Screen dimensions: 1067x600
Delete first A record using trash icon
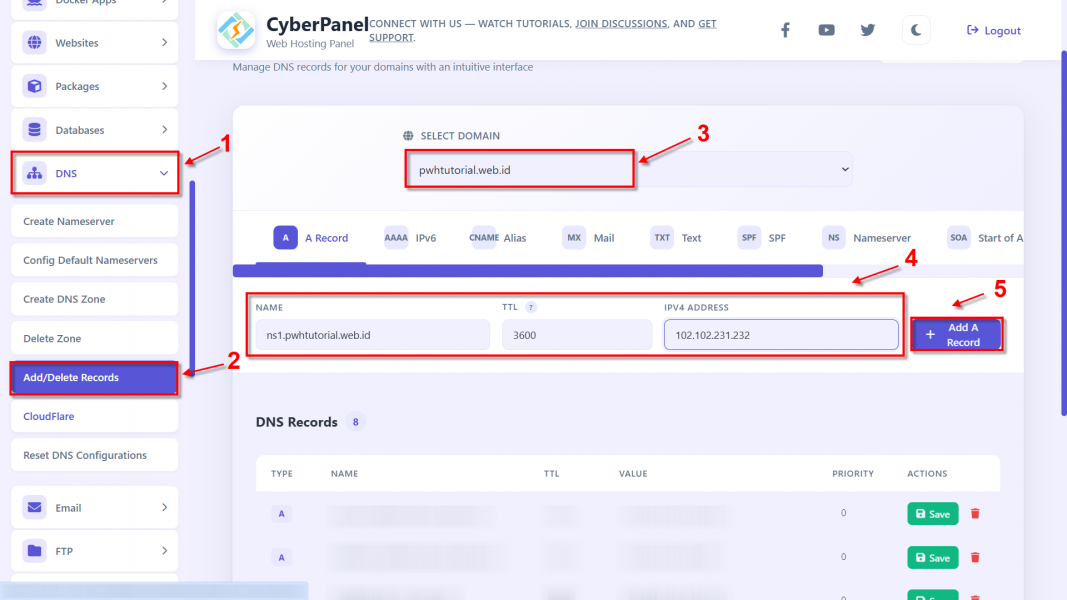pos(975,514)
